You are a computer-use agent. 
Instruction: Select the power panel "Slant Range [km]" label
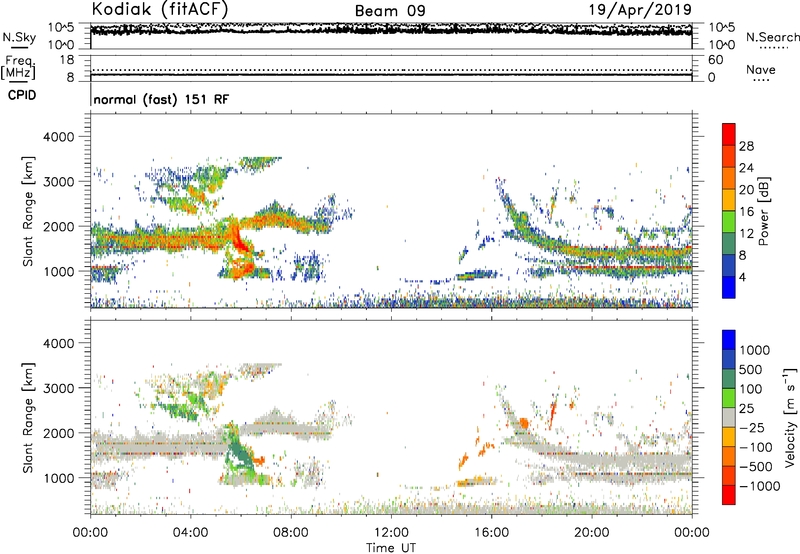[28, 211]
